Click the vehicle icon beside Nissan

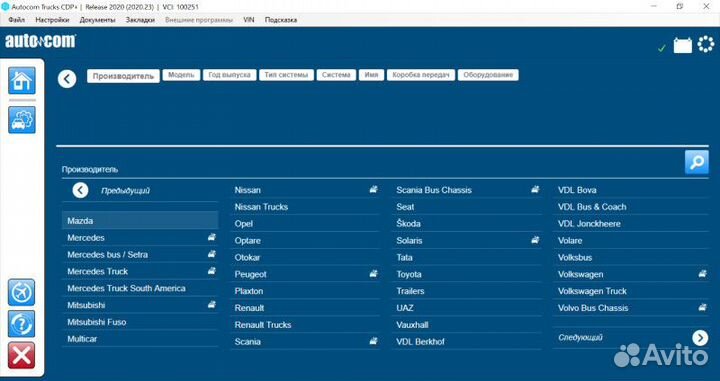pos(373,189)
